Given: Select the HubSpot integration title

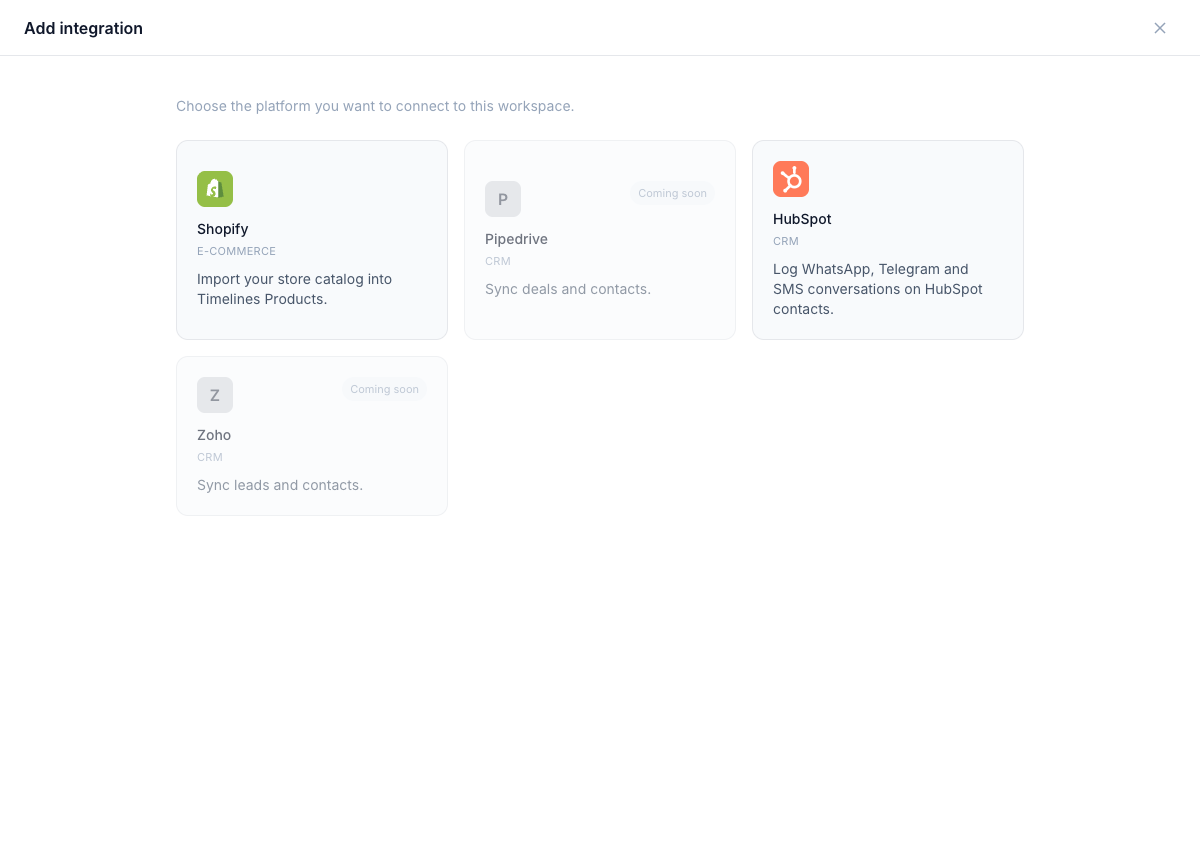Looking at the screenshot, I should [802, 219].
